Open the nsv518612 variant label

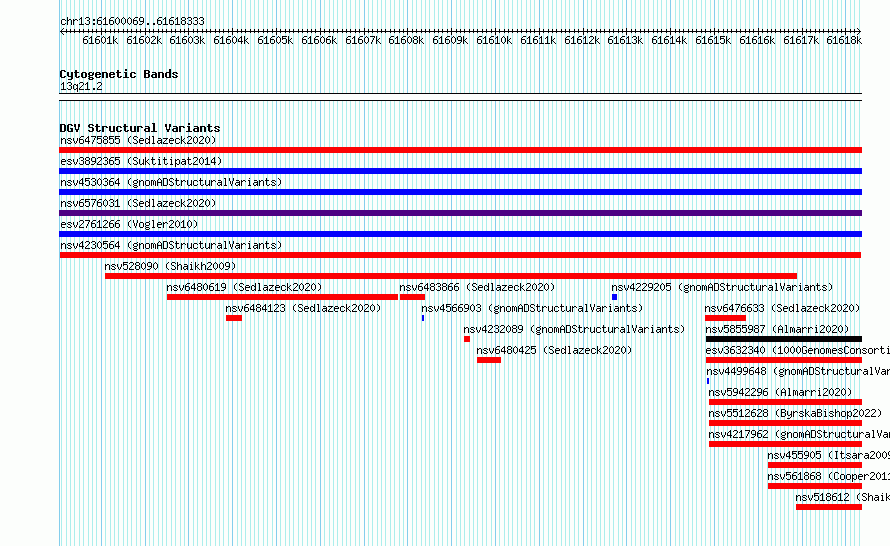[x=842, y=497]
